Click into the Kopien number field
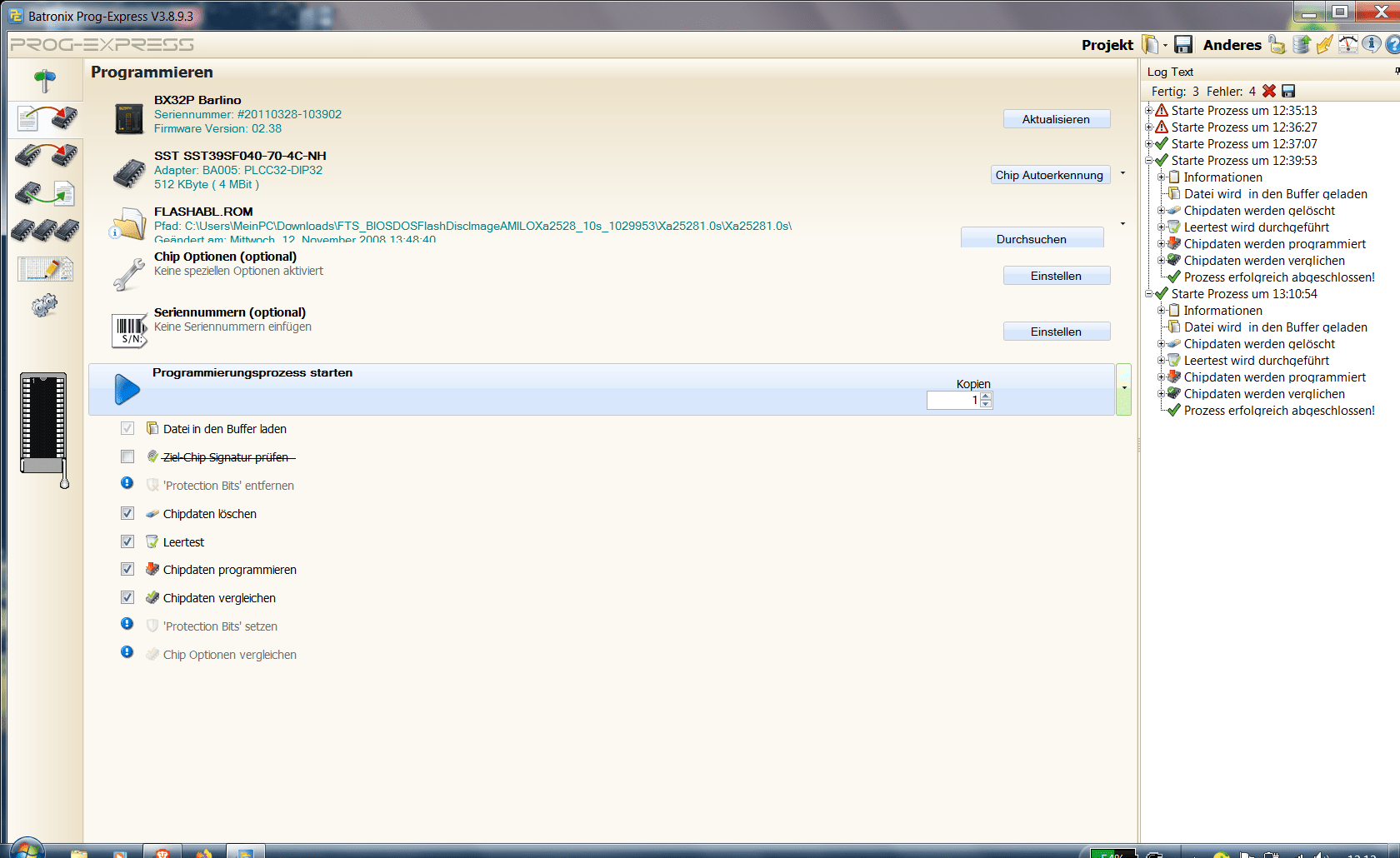Screen dimensions: 1400x858 click(x=954, y=401)
